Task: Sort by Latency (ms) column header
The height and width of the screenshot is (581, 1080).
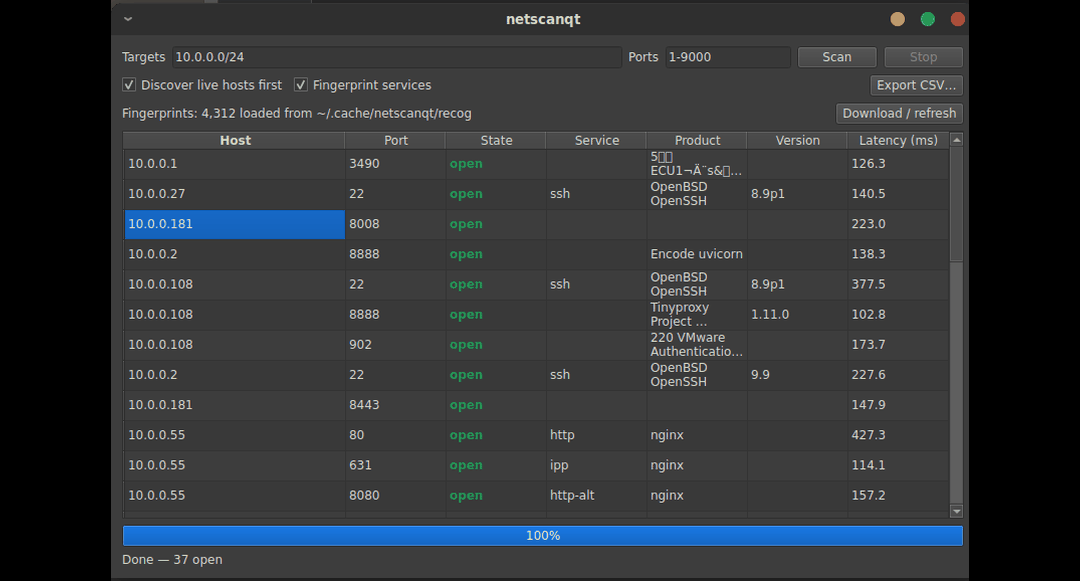Action: [x=898, y=140]
